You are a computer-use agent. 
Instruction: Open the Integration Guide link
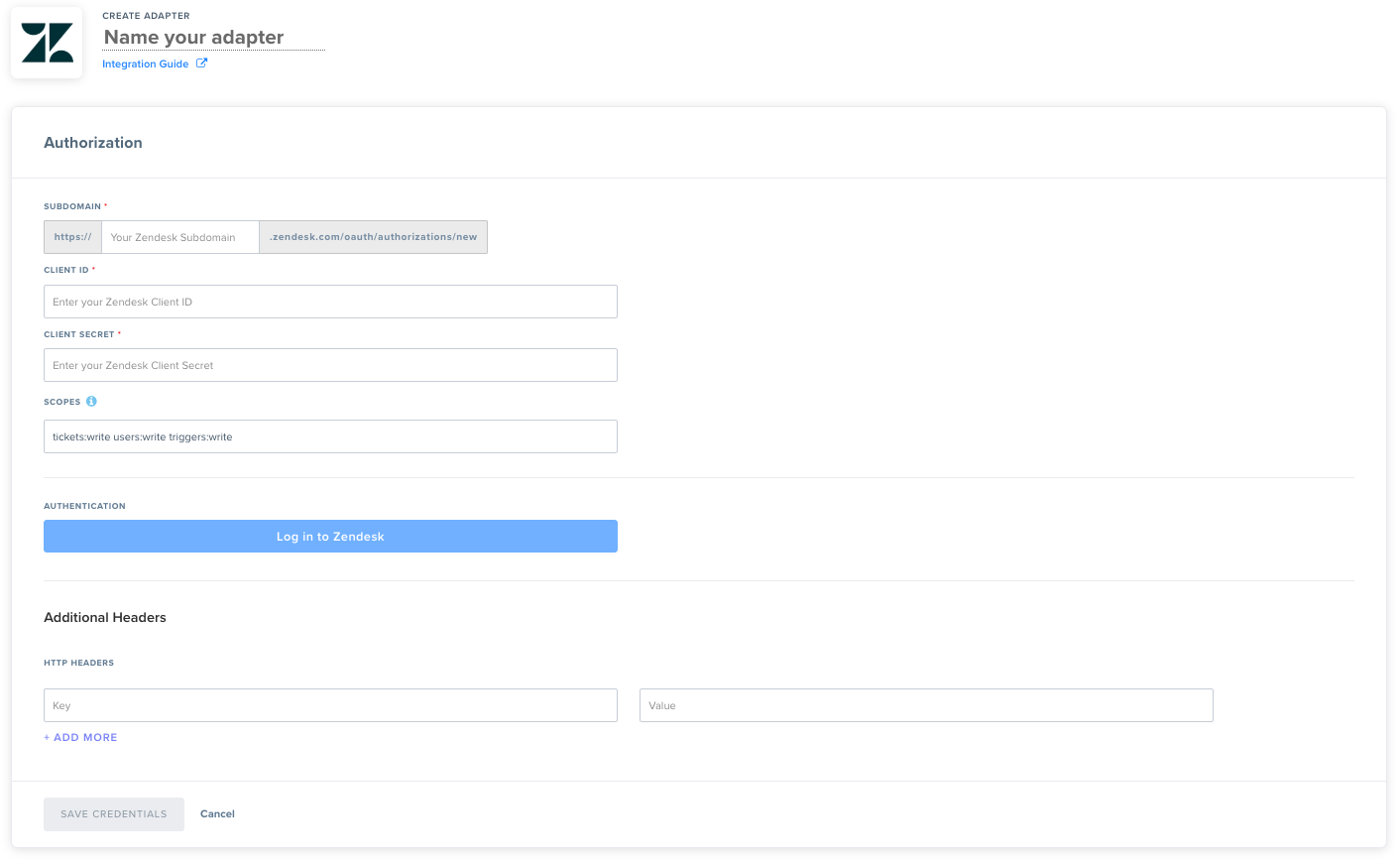[146, 64]
